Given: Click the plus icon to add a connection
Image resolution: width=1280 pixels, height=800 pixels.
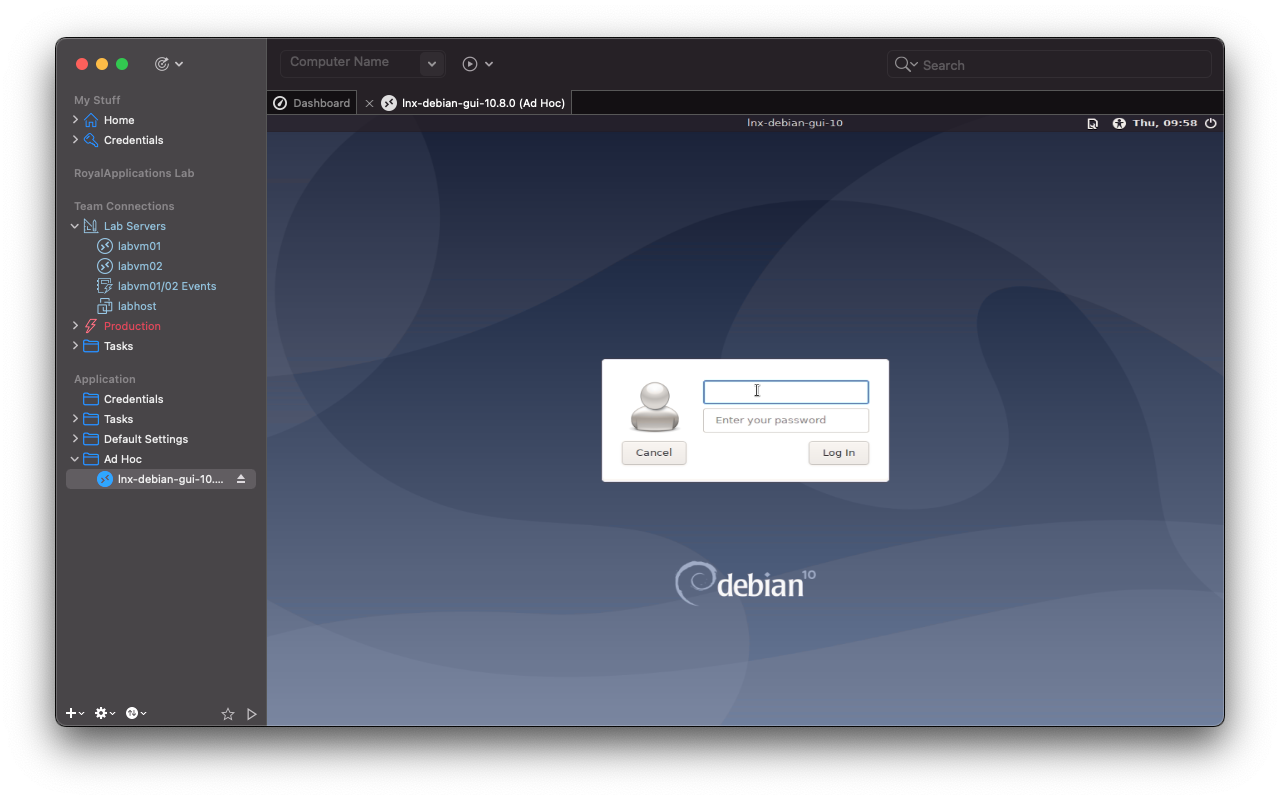Looking at the screenshot, I should pos(69,713).
